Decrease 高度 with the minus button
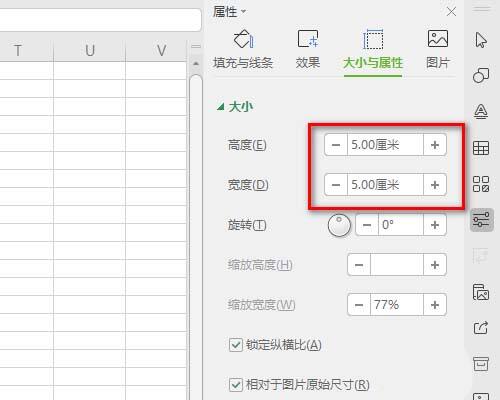The height and width of the screenshot is (400, 500). pos(336,145)
